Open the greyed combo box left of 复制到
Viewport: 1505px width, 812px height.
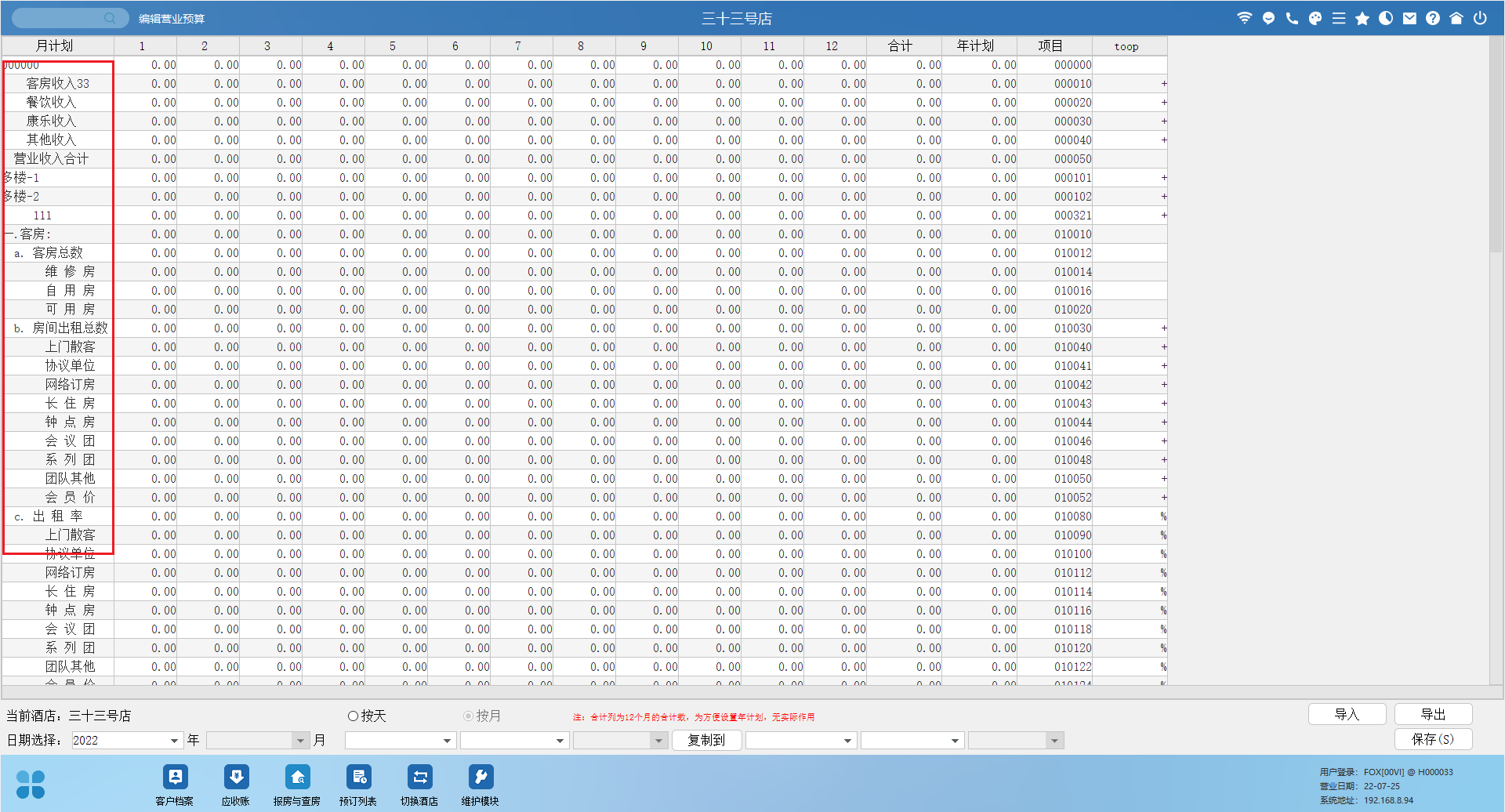point(620,741)
